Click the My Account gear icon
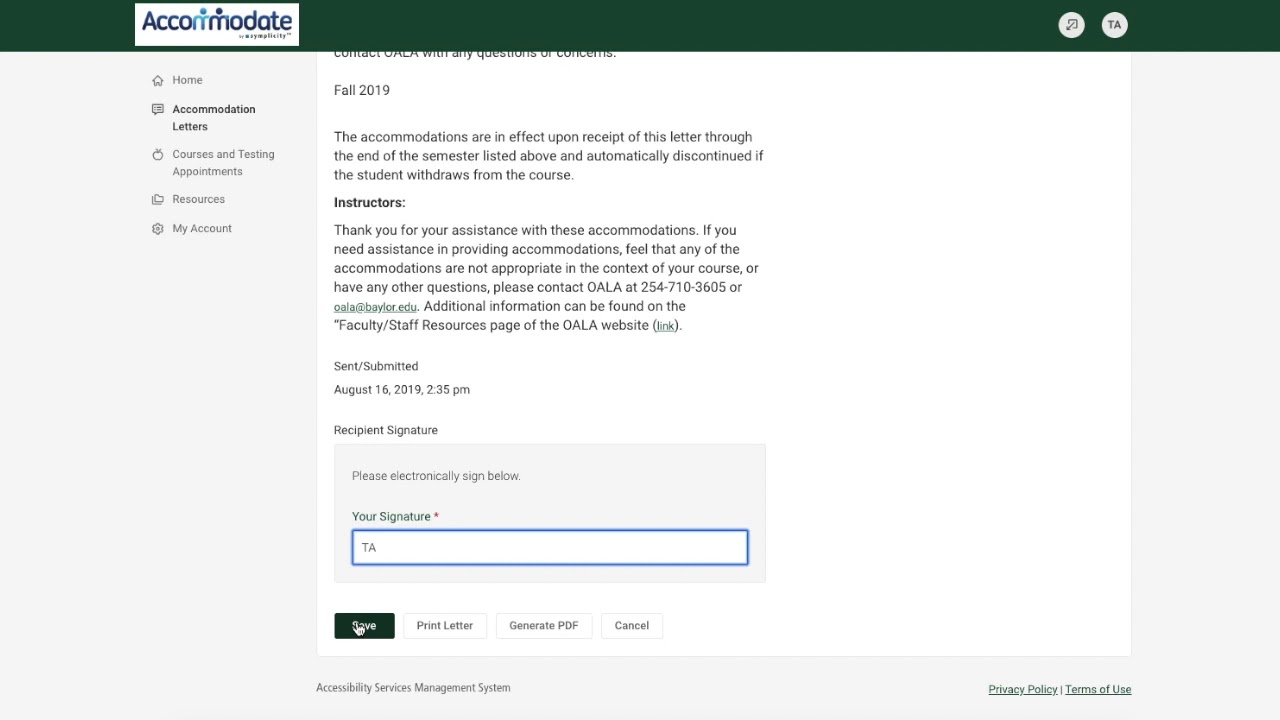Image resolution: width=1280 pixels, height=720 pixels. coord(158,229)
